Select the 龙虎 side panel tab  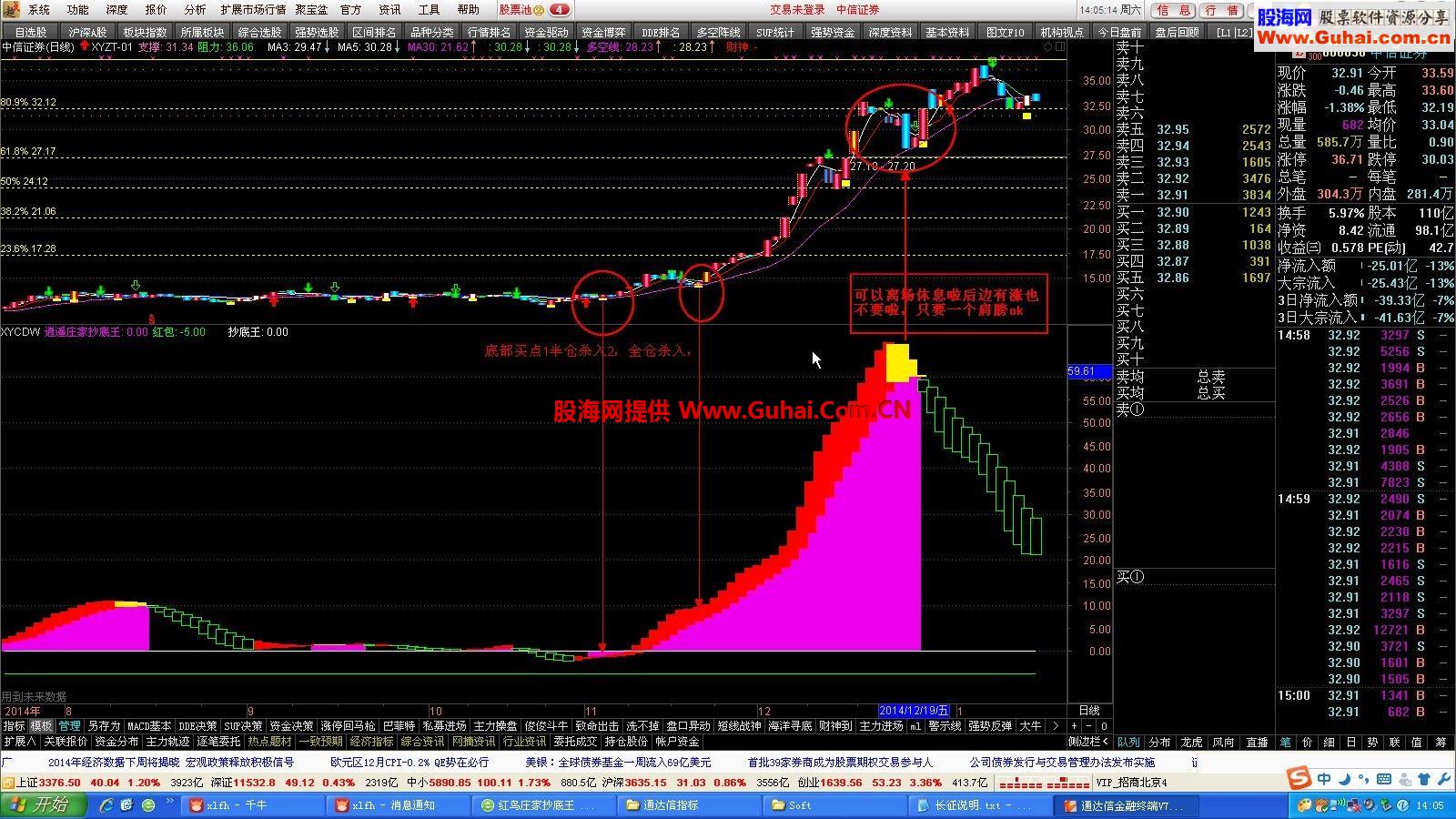pos(1191,743)
